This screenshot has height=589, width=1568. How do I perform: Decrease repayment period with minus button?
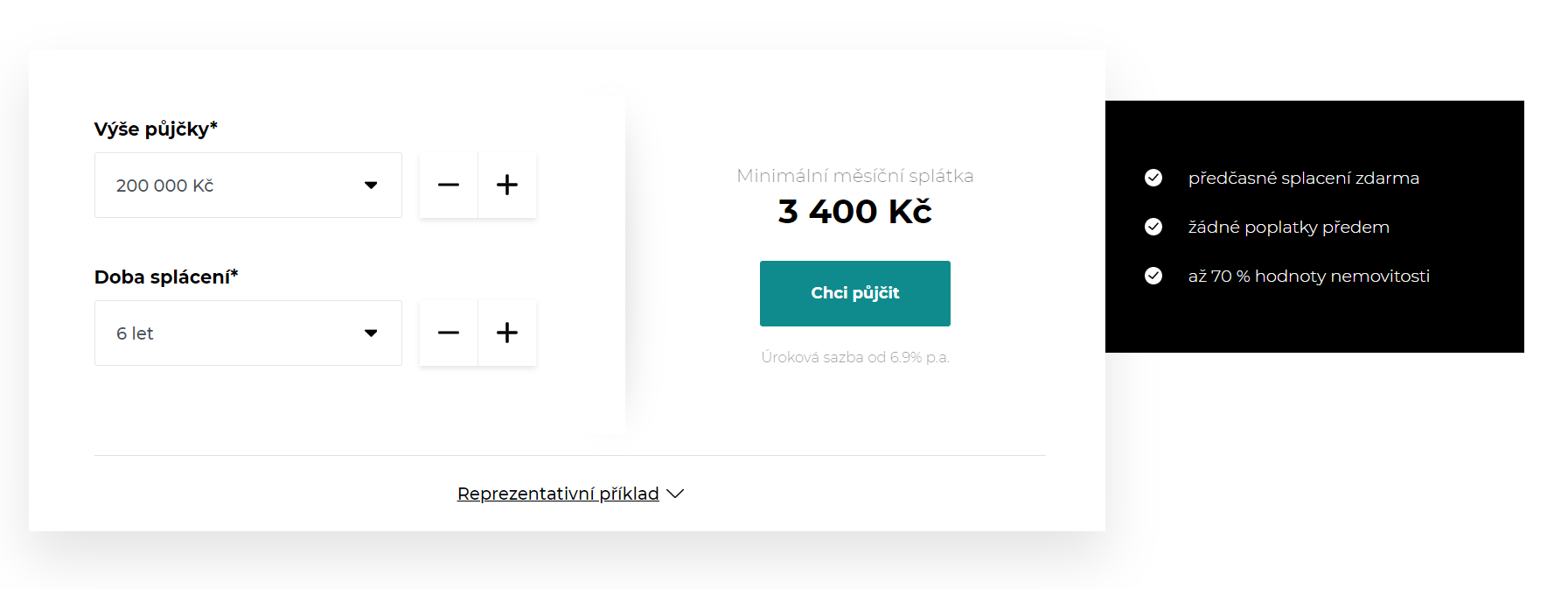(x=449, y=333)
